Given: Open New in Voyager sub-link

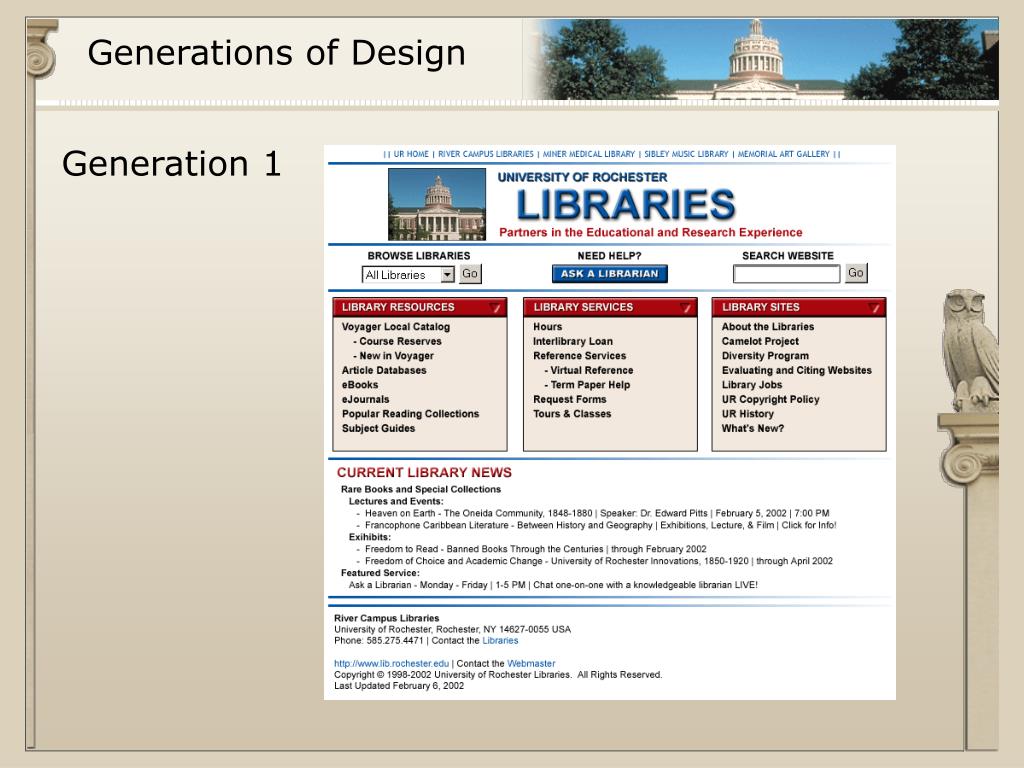Looking at the screenshot, I should (396, 356).
